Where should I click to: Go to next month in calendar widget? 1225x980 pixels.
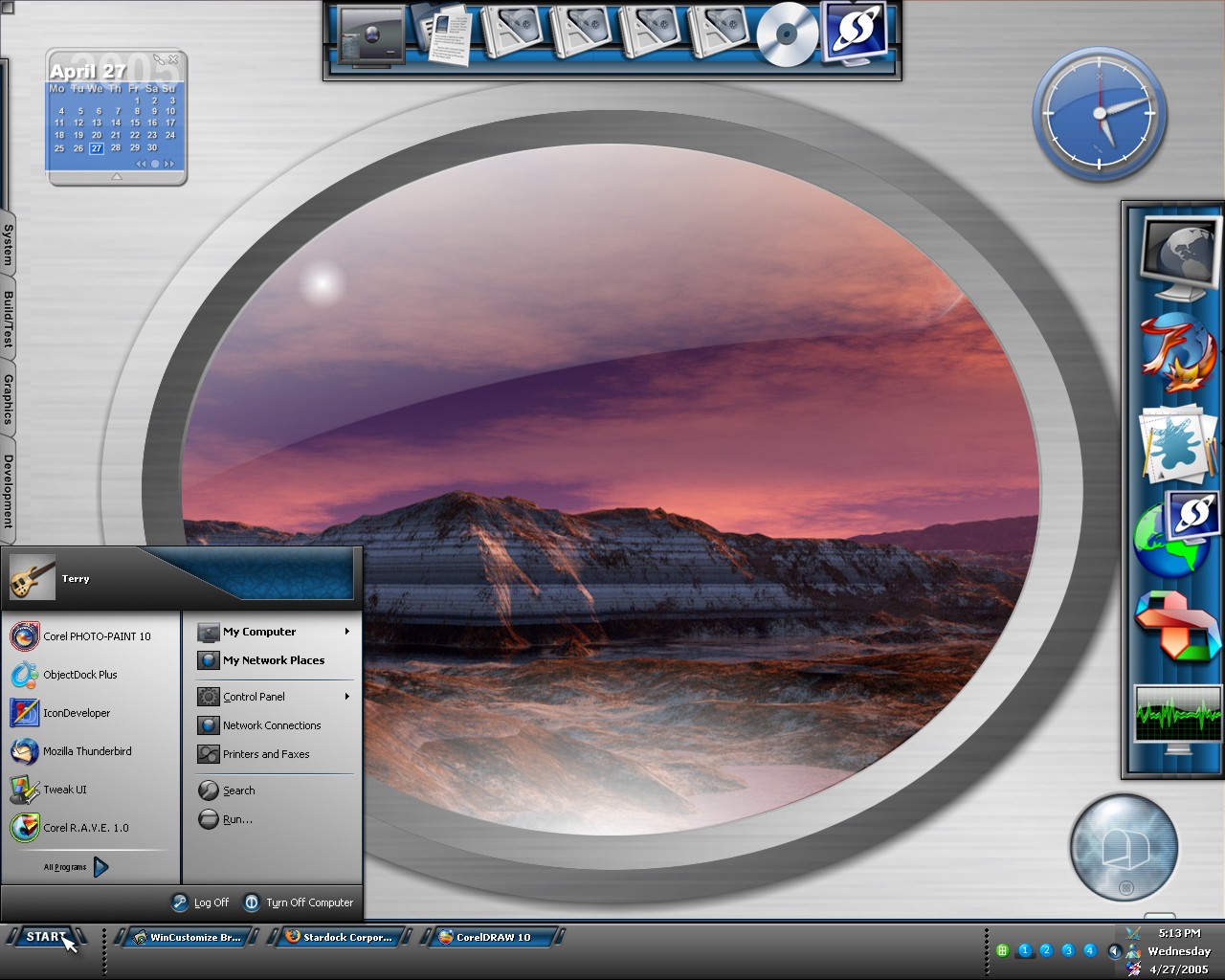pos(169,164)
